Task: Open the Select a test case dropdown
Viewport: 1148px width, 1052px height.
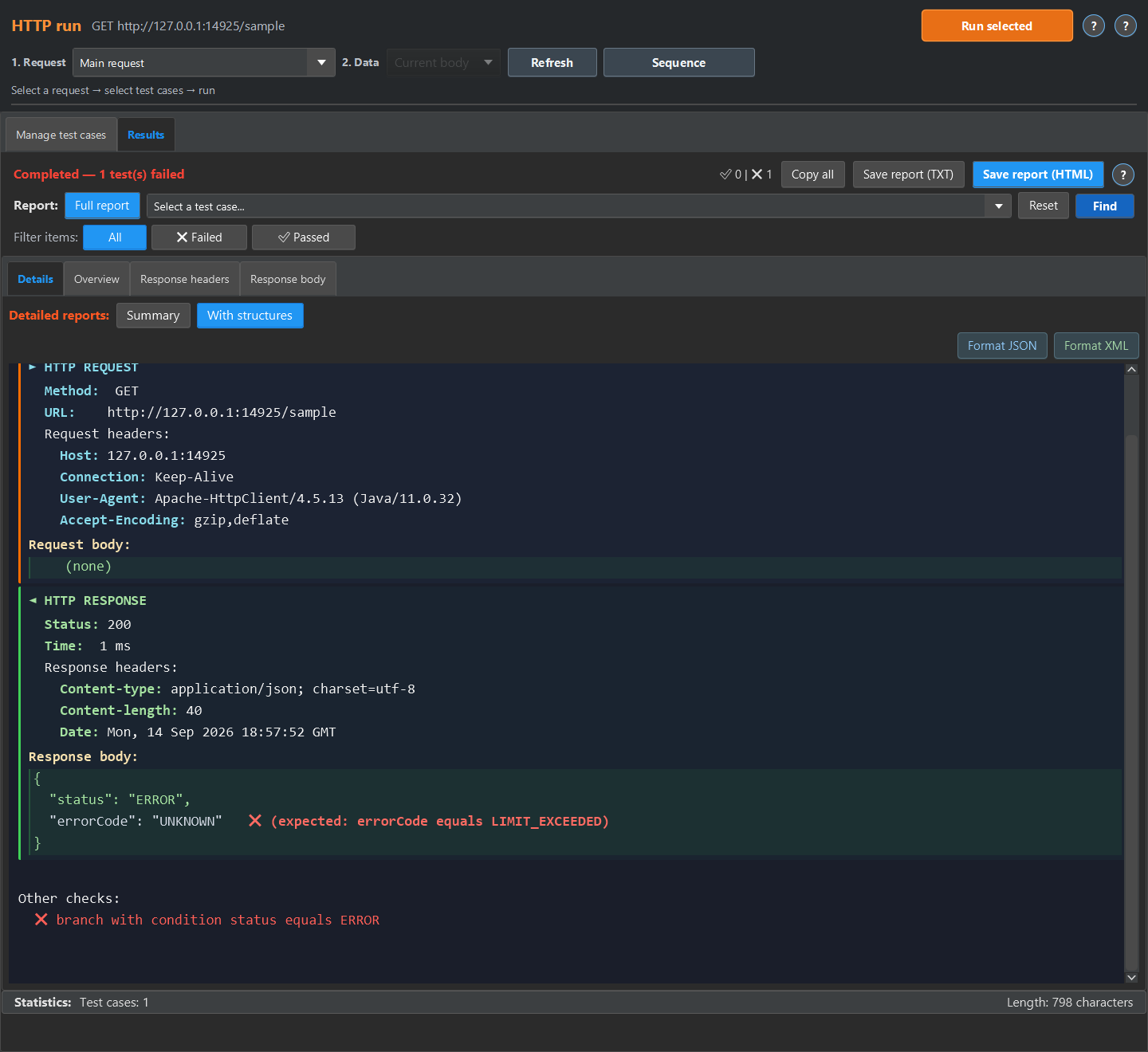Action: tap(579, 206)
